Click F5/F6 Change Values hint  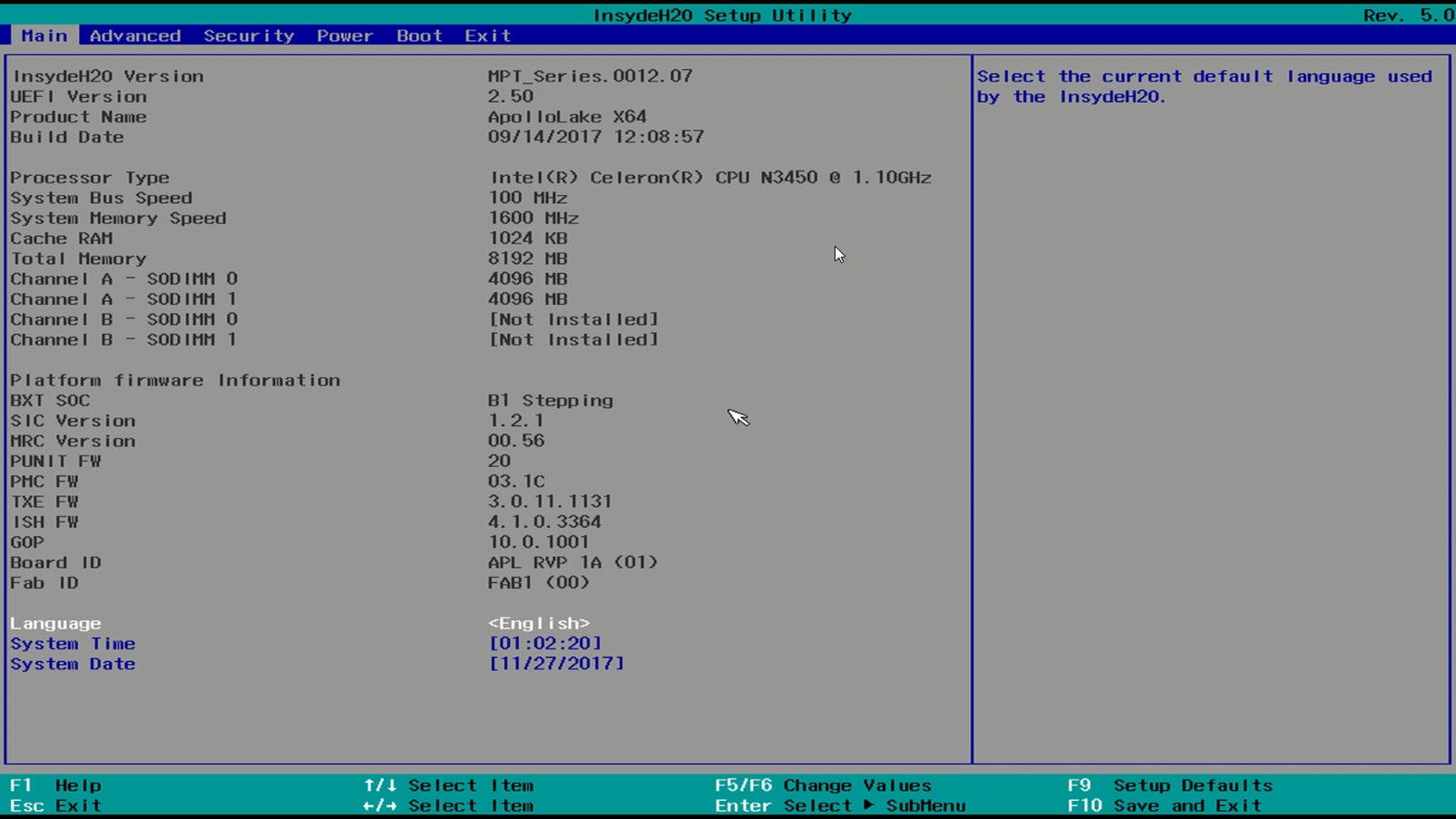click(x=824, y=785)
